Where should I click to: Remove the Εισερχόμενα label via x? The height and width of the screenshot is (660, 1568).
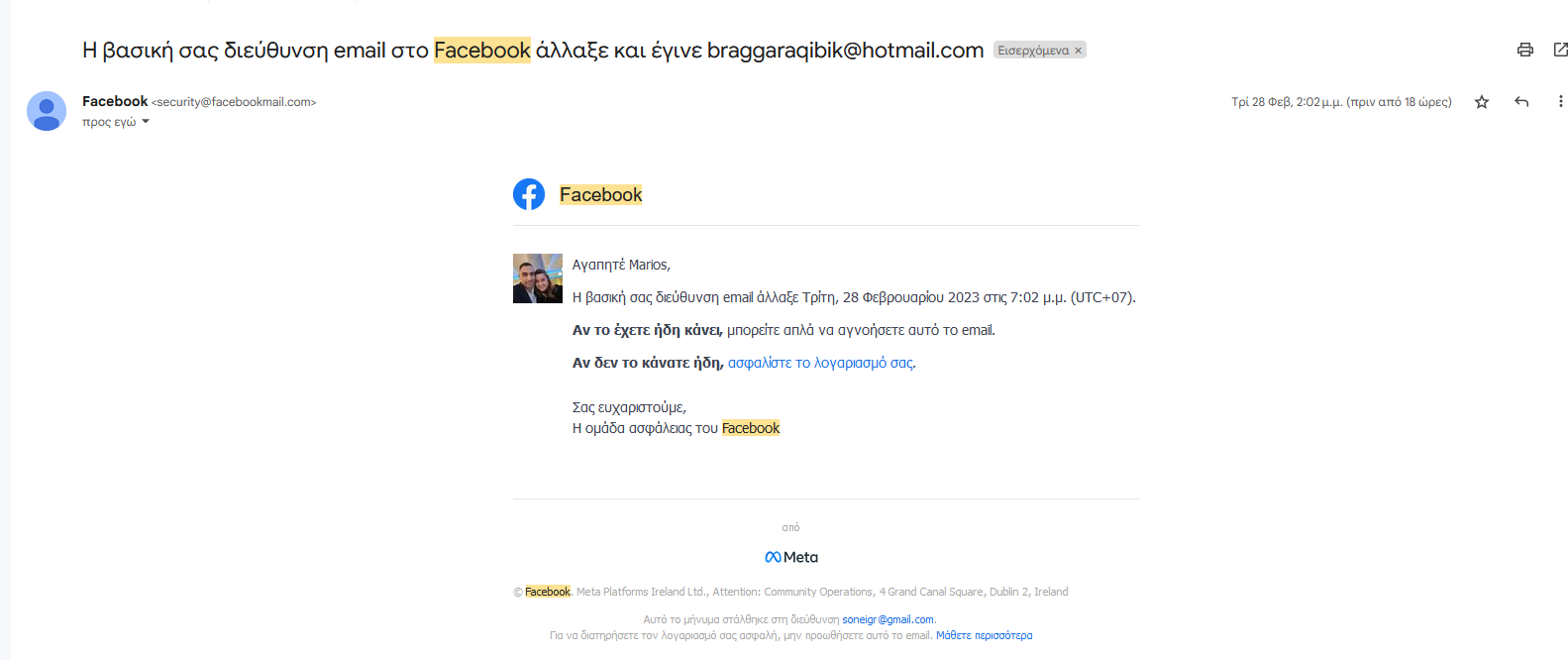coord(1079,51)
